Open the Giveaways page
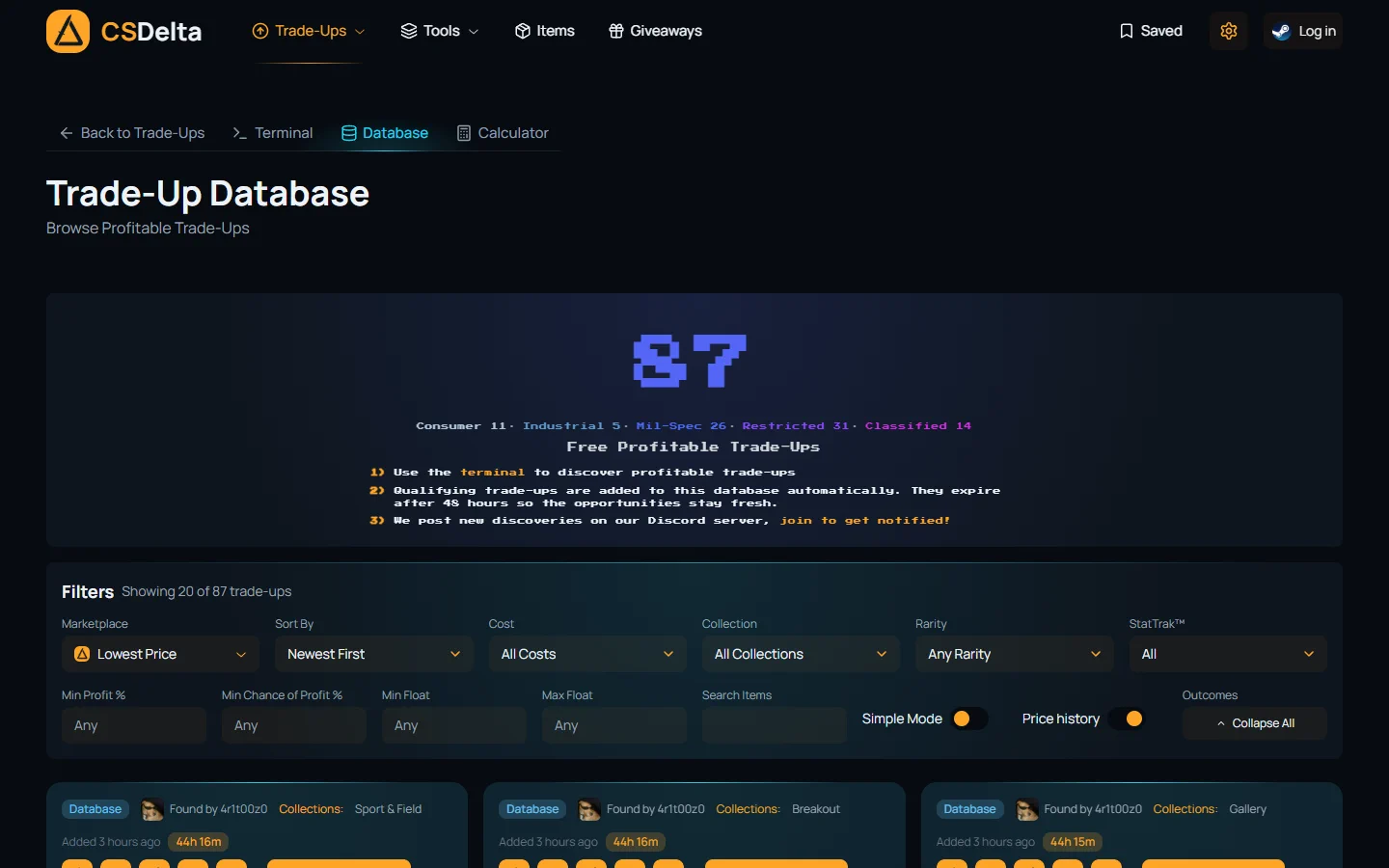This screenshot has height=868, width=1389. click(656, 31)
